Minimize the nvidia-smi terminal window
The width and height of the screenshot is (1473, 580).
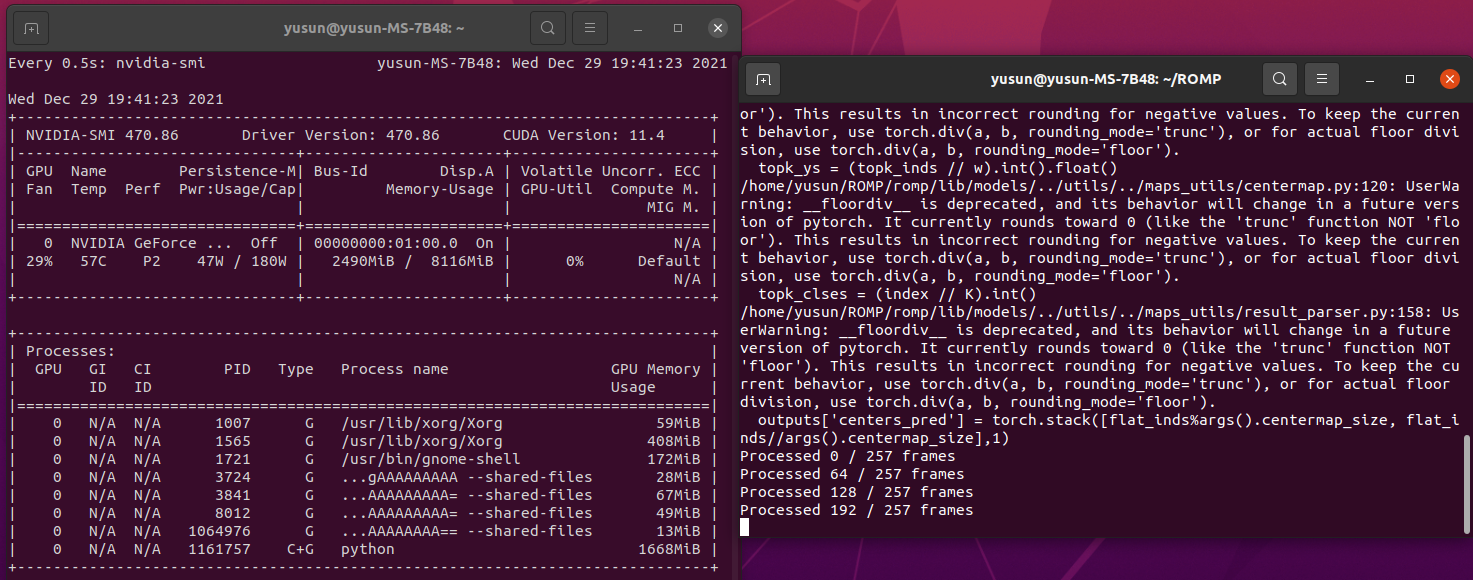point(638,27)
